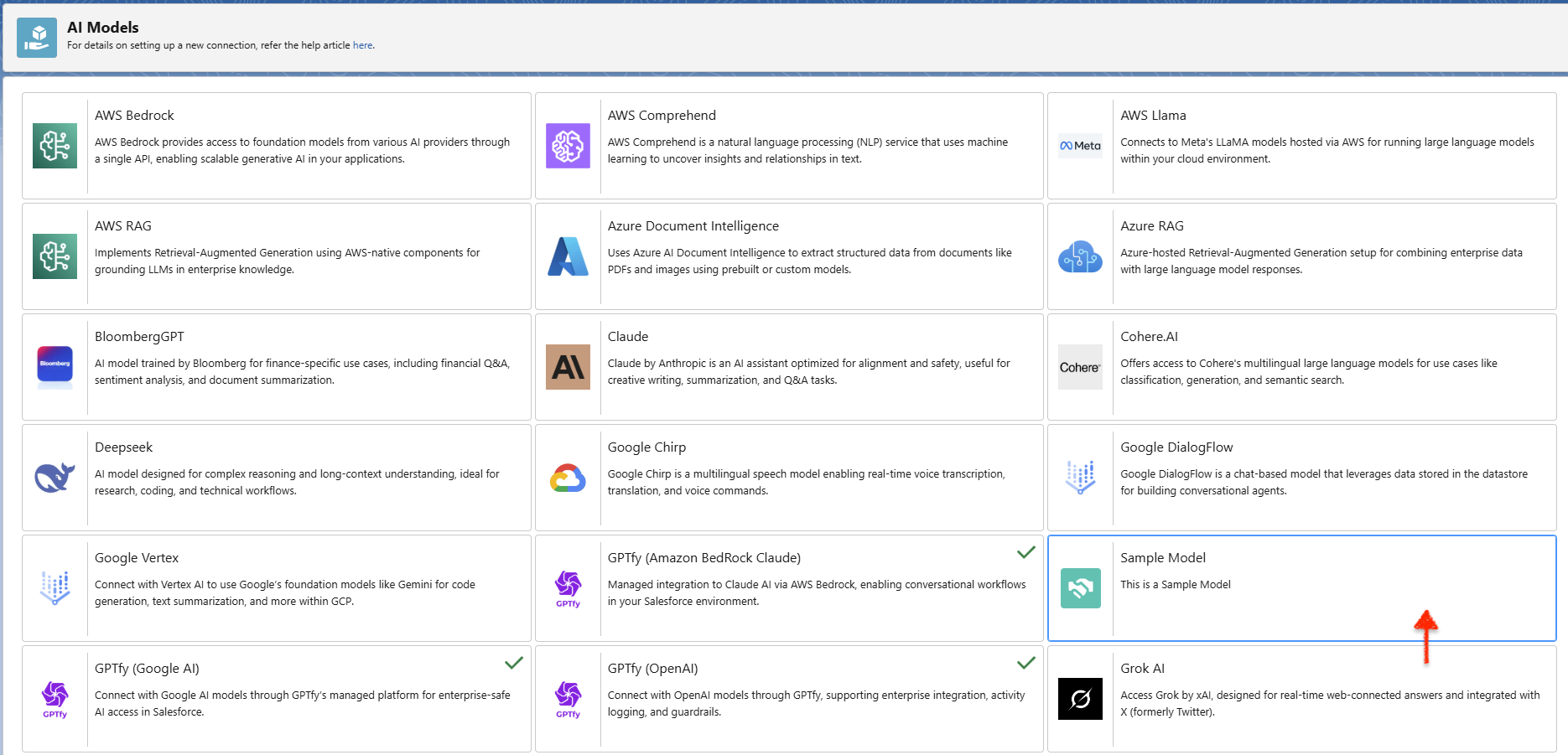Screen dimensions: 1568x755
Task: Select the Grok AI black icon
Action: 1080,699
